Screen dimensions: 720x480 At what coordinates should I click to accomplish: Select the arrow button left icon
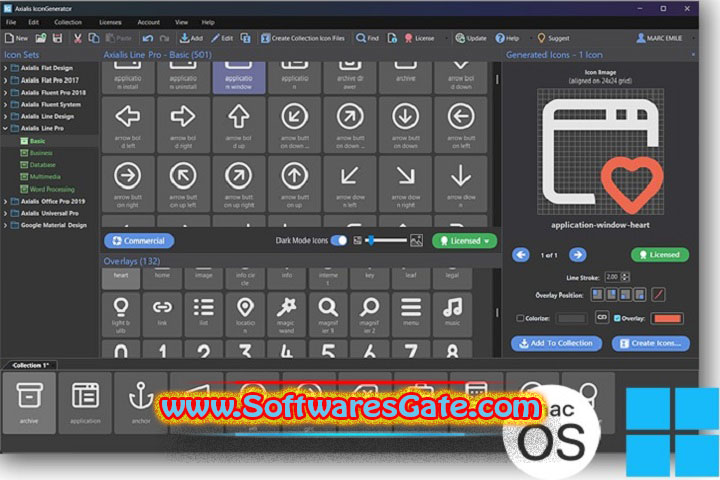(x=461, y=124)
